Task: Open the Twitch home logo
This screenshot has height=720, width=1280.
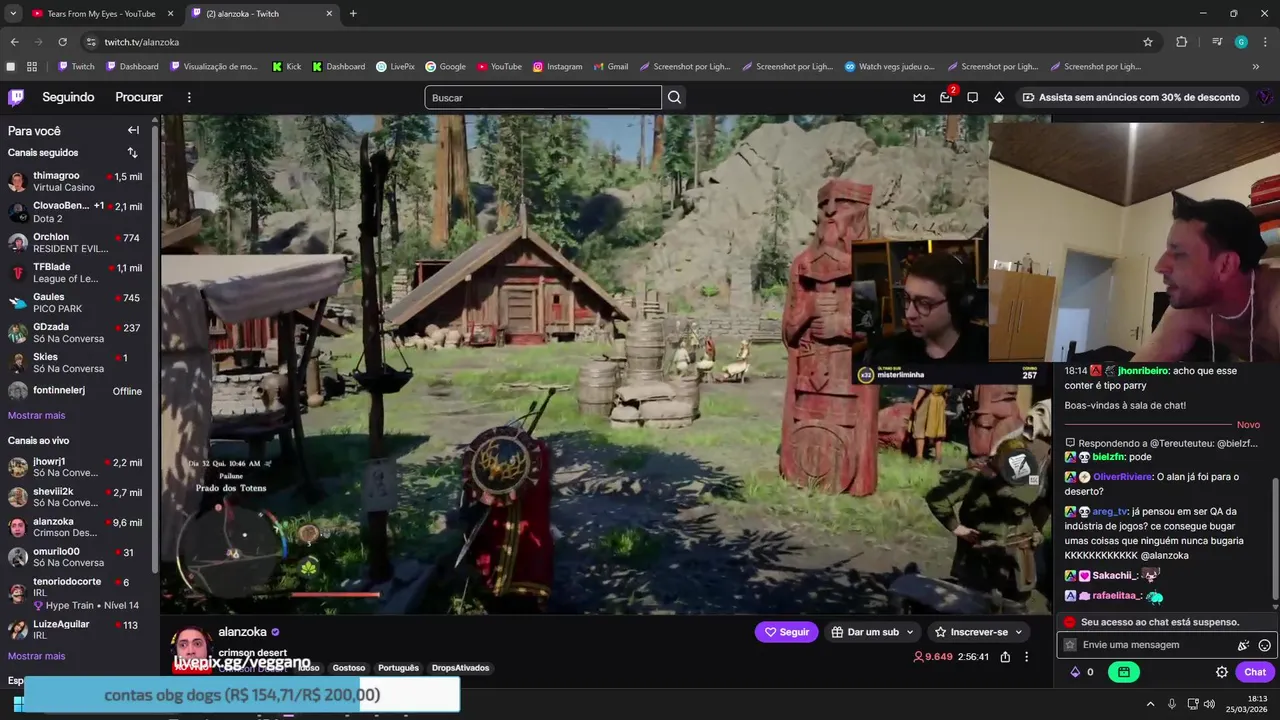Action: tap(16, 97)
